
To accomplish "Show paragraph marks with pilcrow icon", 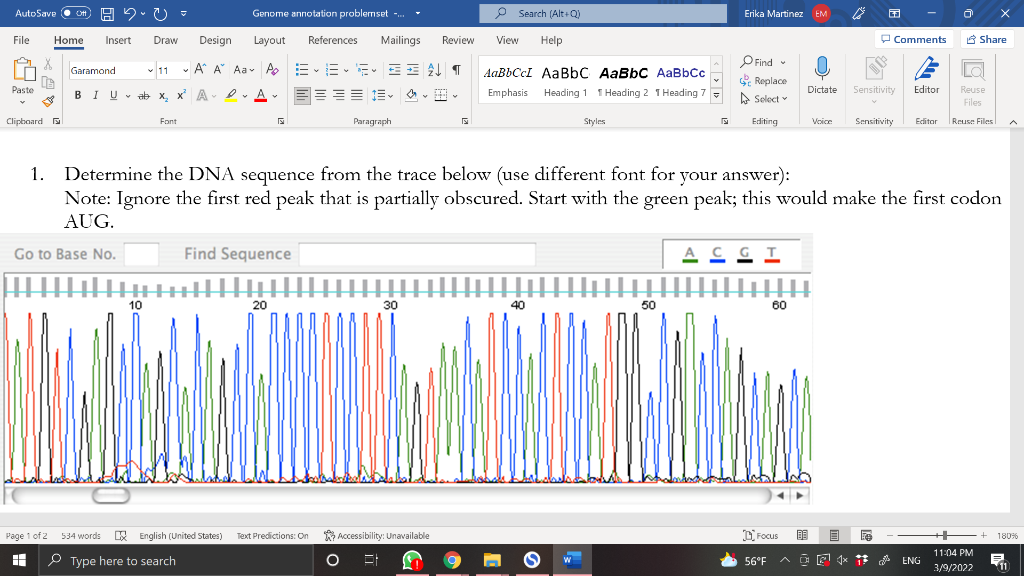I will [456, 70].
